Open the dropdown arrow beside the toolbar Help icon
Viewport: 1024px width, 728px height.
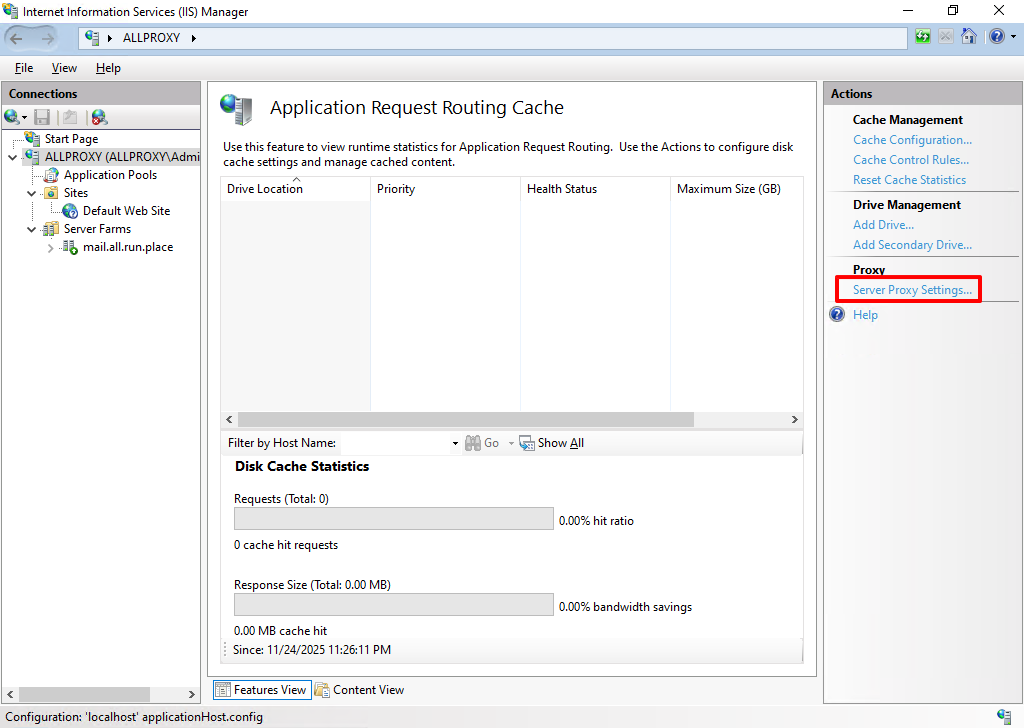[1014, 37]
